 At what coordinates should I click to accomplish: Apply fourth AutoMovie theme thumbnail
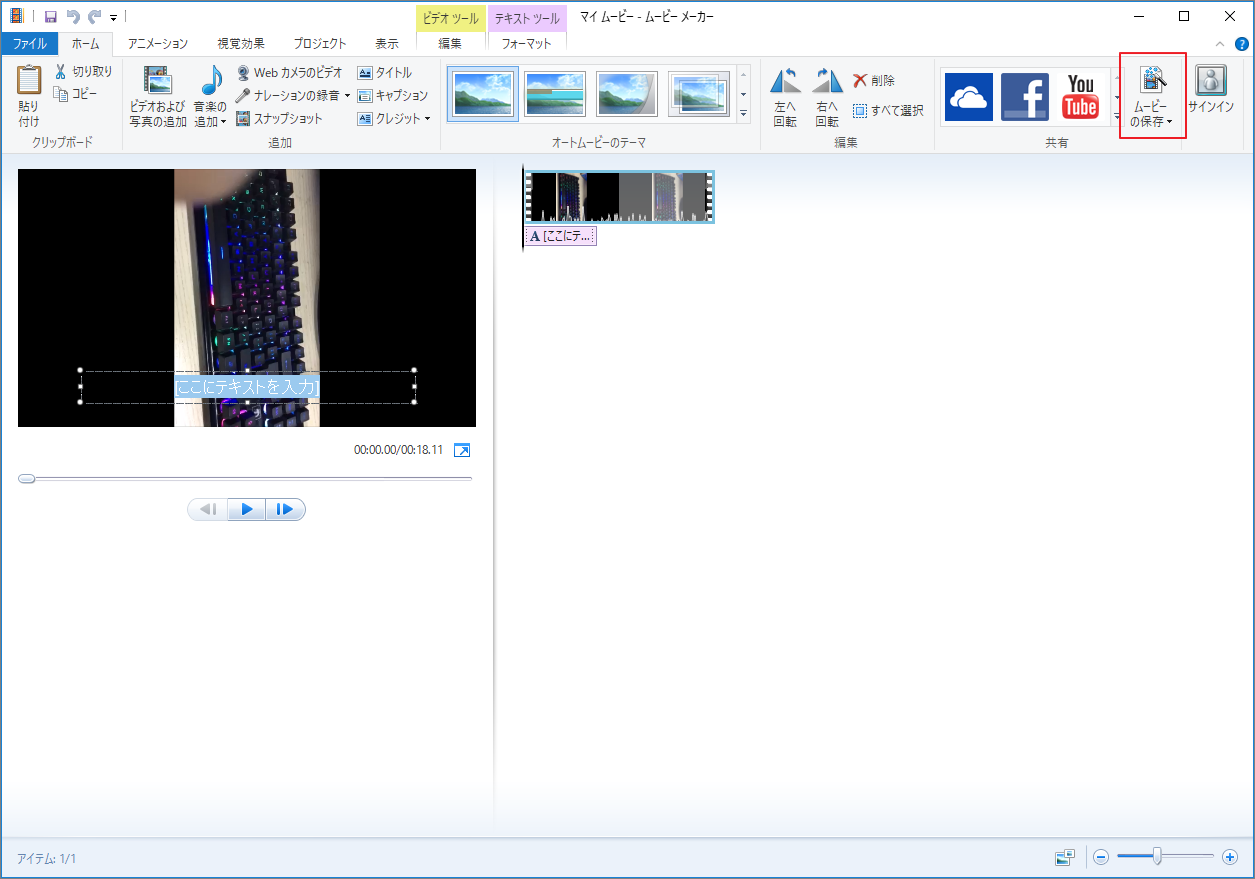[x=699, y=94]
